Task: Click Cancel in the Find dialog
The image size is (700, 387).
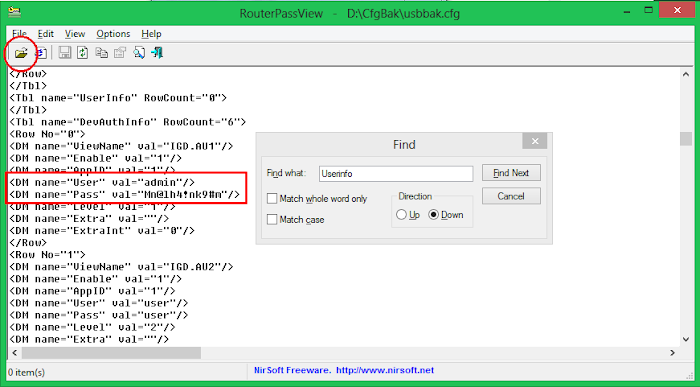Action: (511, 196)
